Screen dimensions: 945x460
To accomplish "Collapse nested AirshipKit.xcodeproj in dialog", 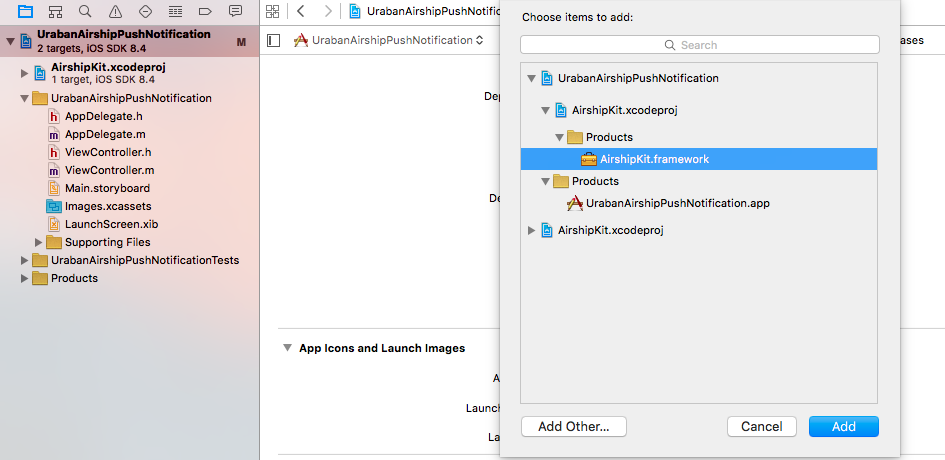I will click(x=545, y=110).
